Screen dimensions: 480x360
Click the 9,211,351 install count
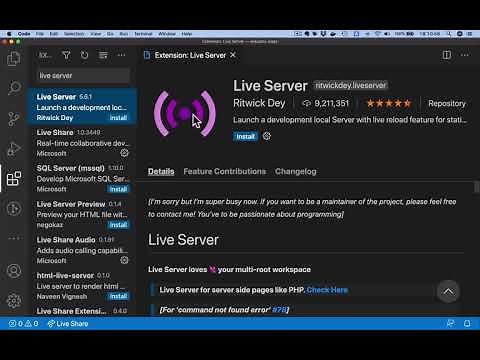(326, 103)
